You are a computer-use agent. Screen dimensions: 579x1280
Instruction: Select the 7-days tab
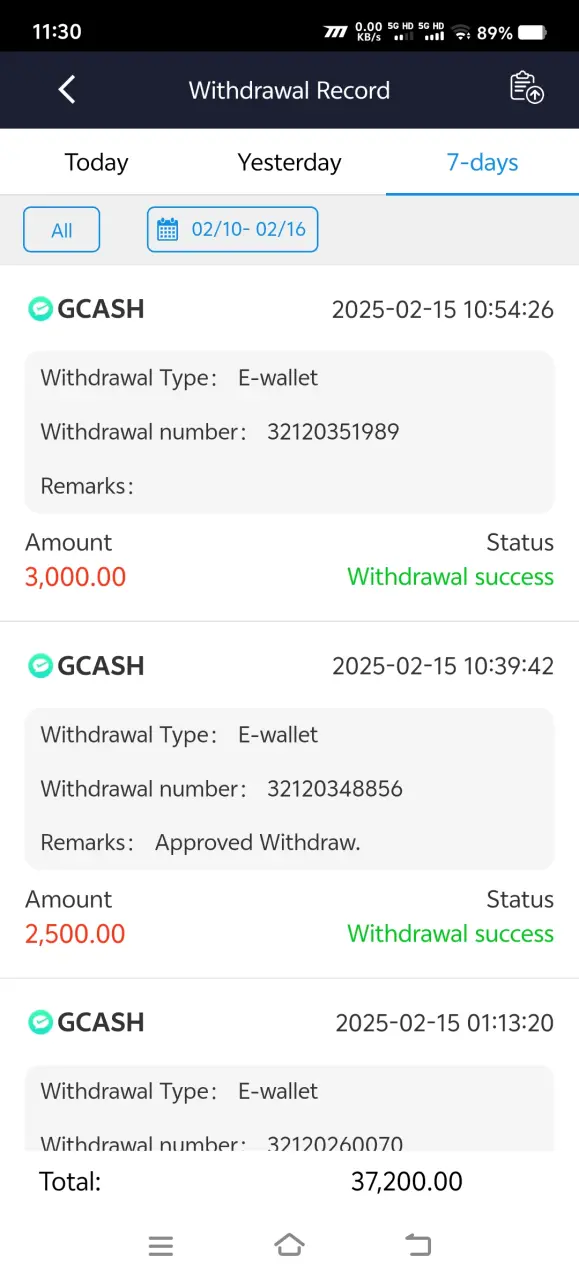482,162
